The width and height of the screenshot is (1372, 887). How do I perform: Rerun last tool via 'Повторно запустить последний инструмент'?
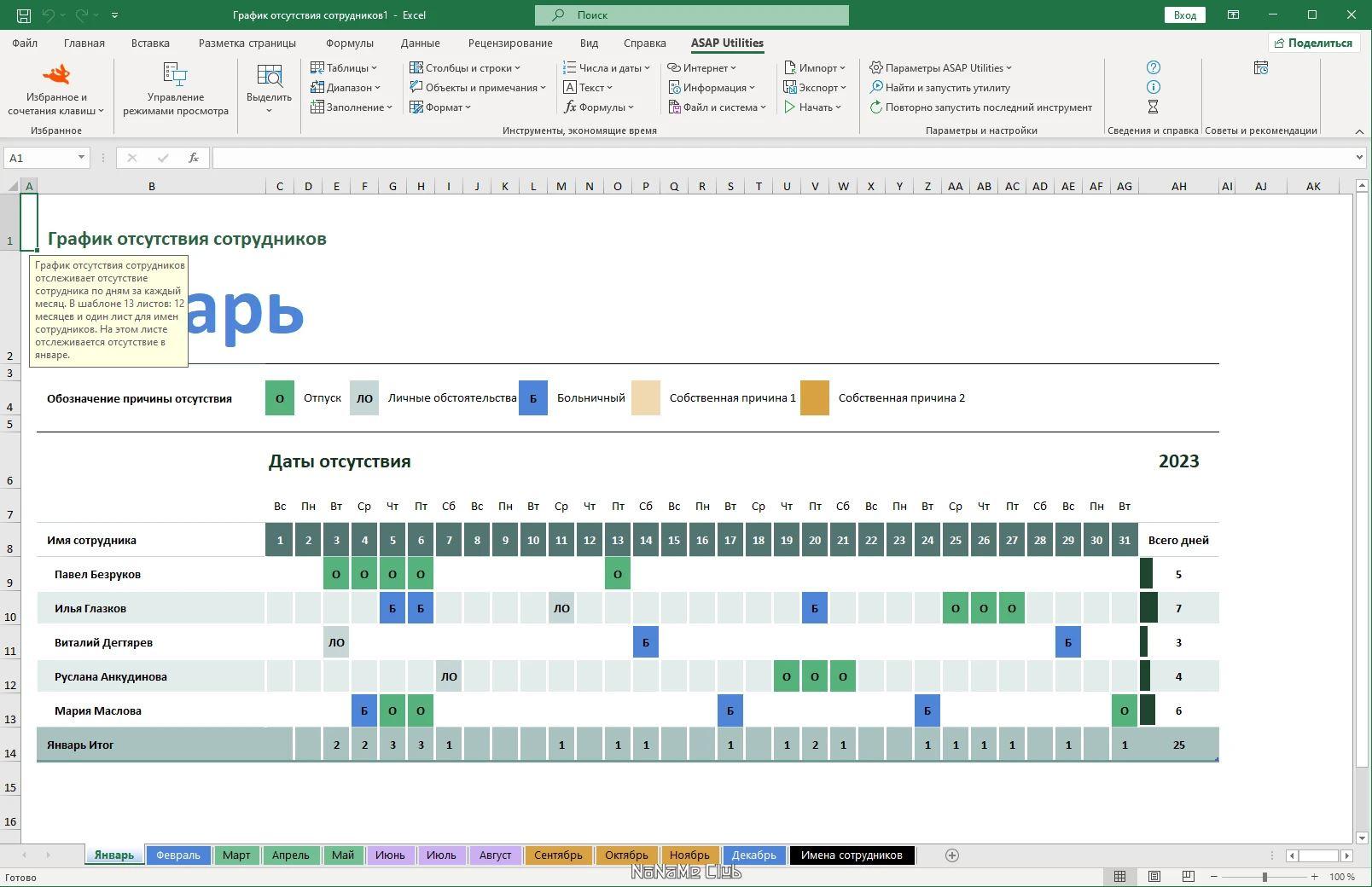click(983, 107)
